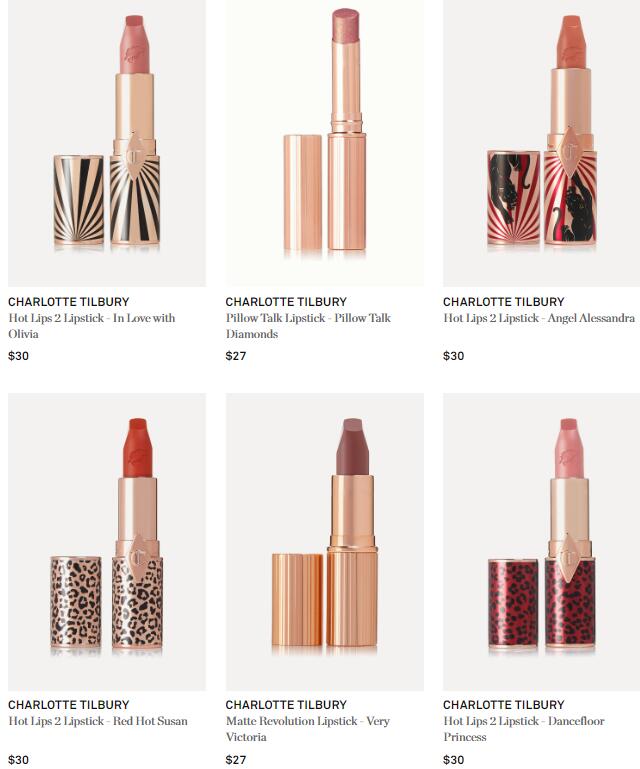The width and height of the screenshot is (640, 769).
Task: Click Hot Lips 2 Lipstick - Angel Alessandra title
Action: pyautogui.click(x=539, y=318)
